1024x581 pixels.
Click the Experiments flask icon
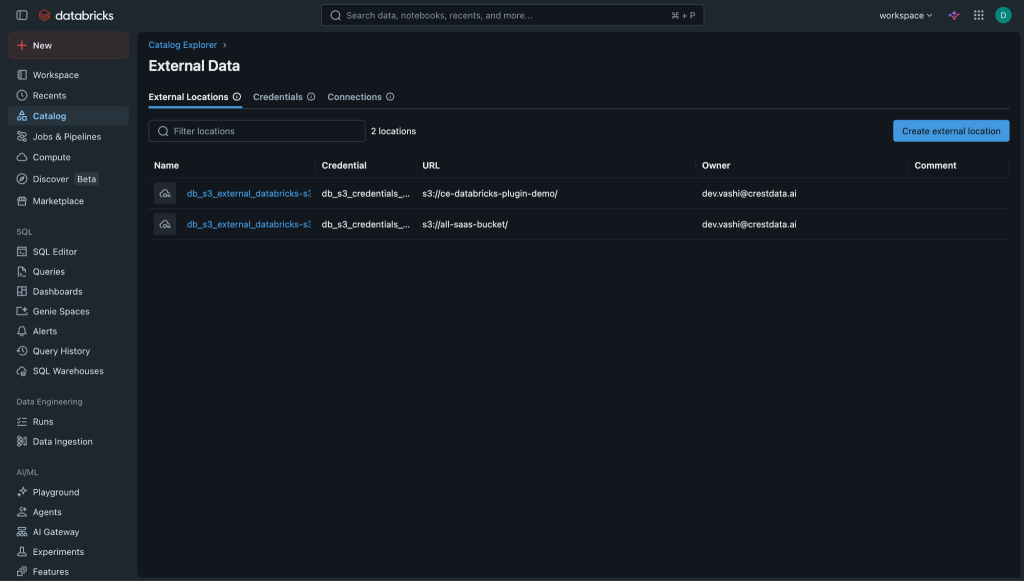(22, 552)
